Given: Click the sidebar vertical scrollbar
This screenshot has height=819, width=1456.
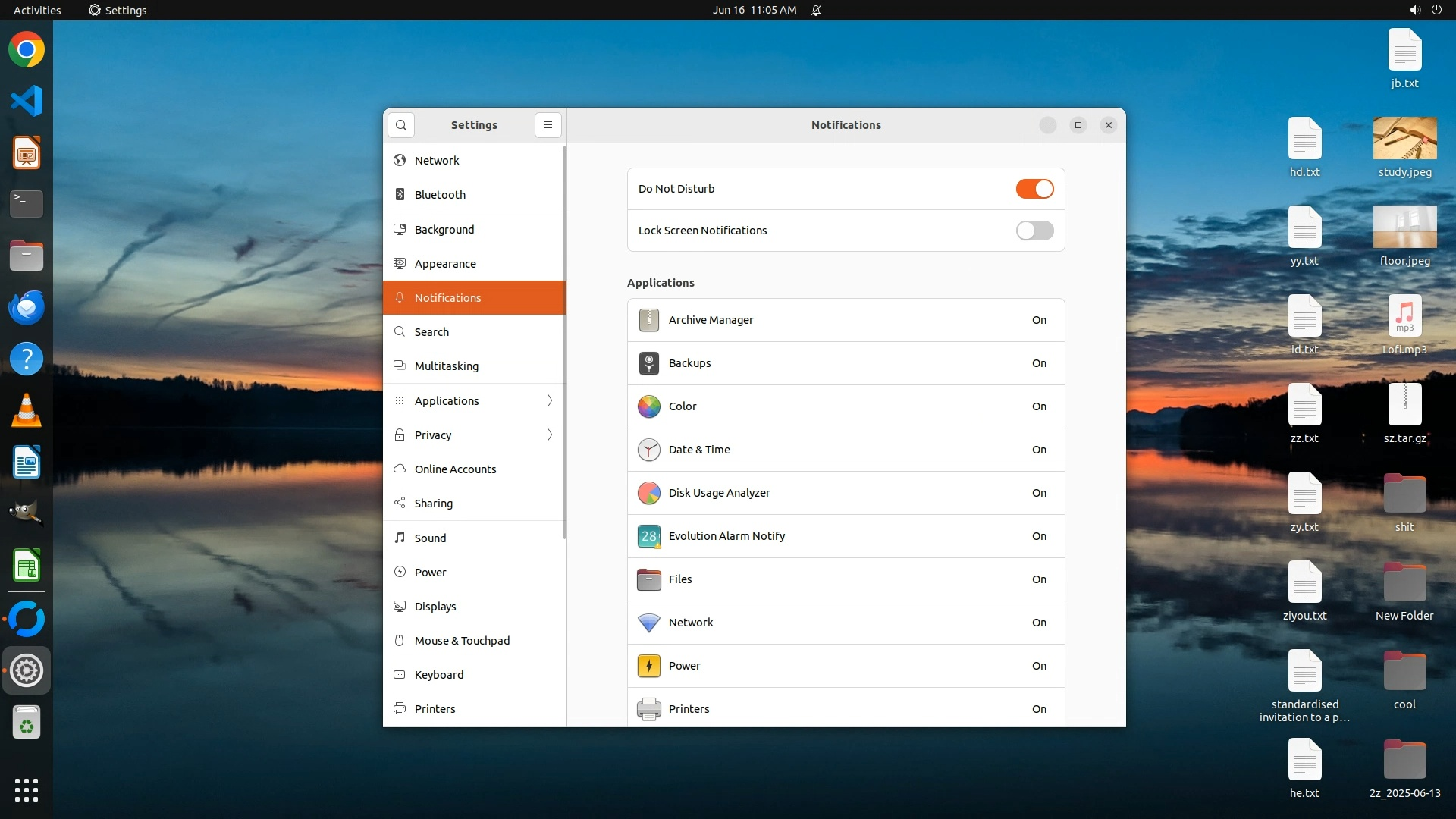Looking at the screenshot, I should (564, 341).
